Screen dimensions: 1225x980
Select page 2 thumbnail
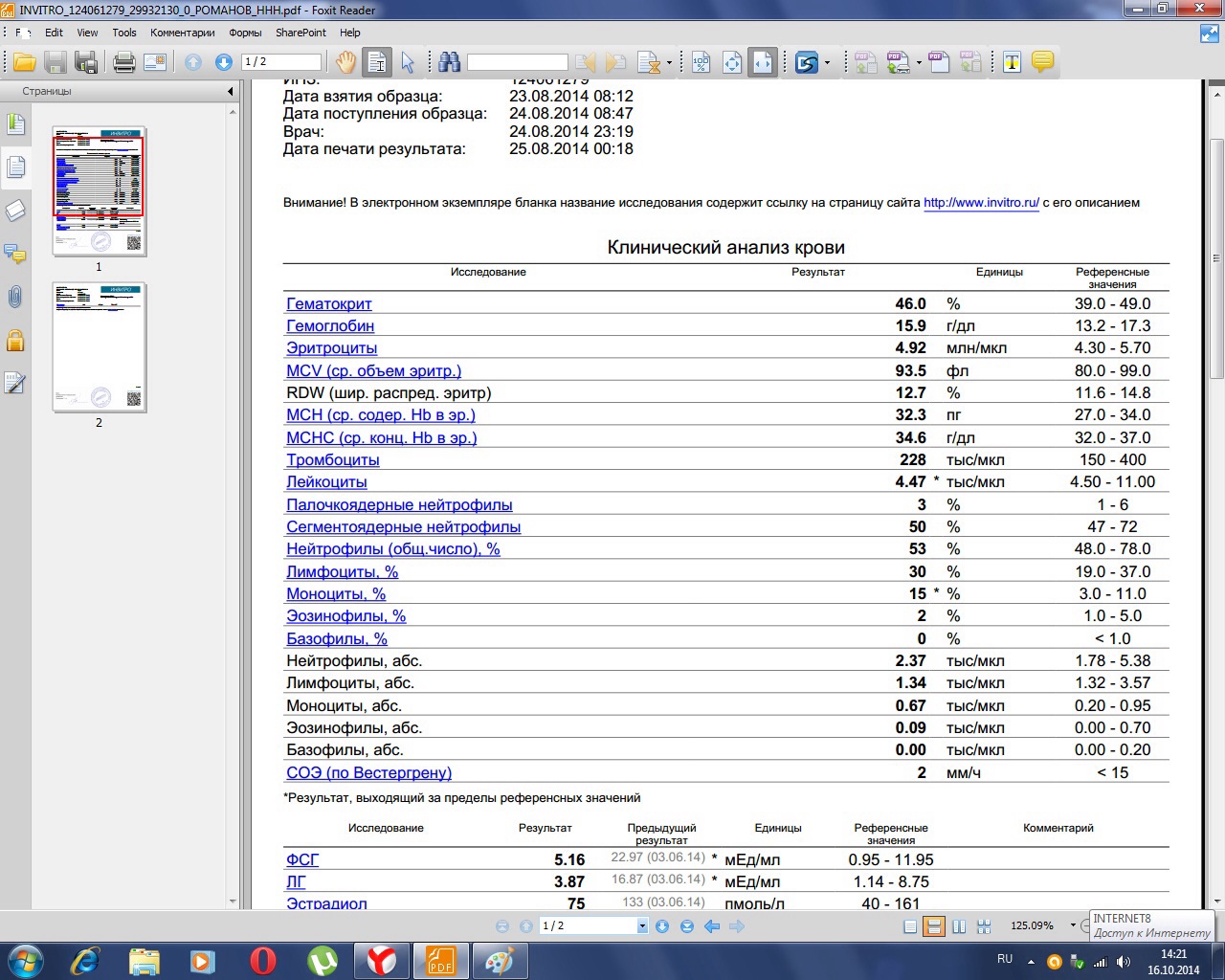tap(99, 347)
